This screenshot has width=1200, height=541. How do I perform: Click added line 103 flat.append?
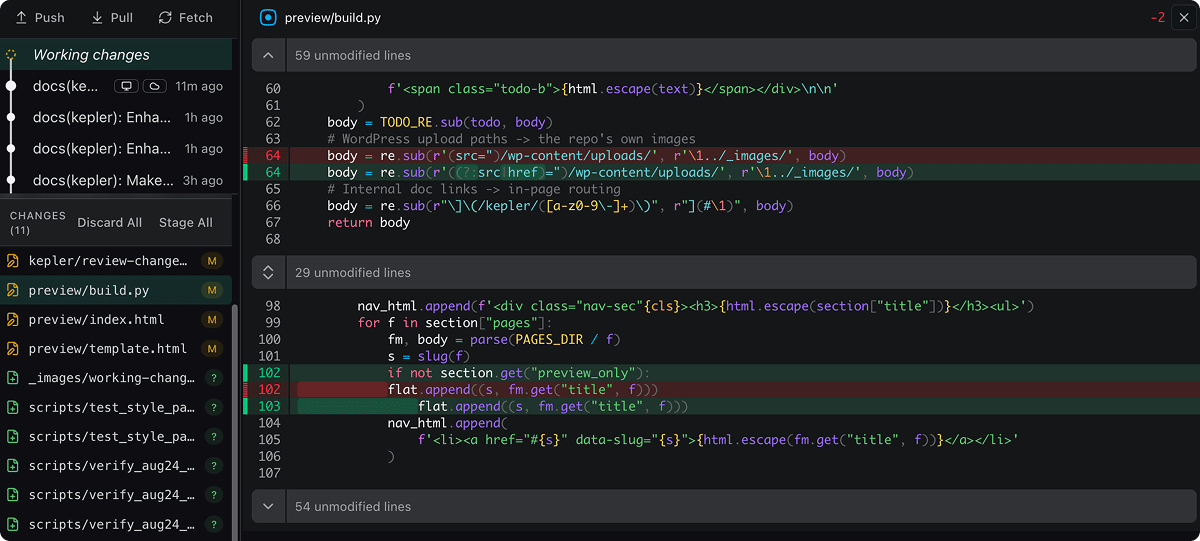pyautogui.click(x=720, y=407)
